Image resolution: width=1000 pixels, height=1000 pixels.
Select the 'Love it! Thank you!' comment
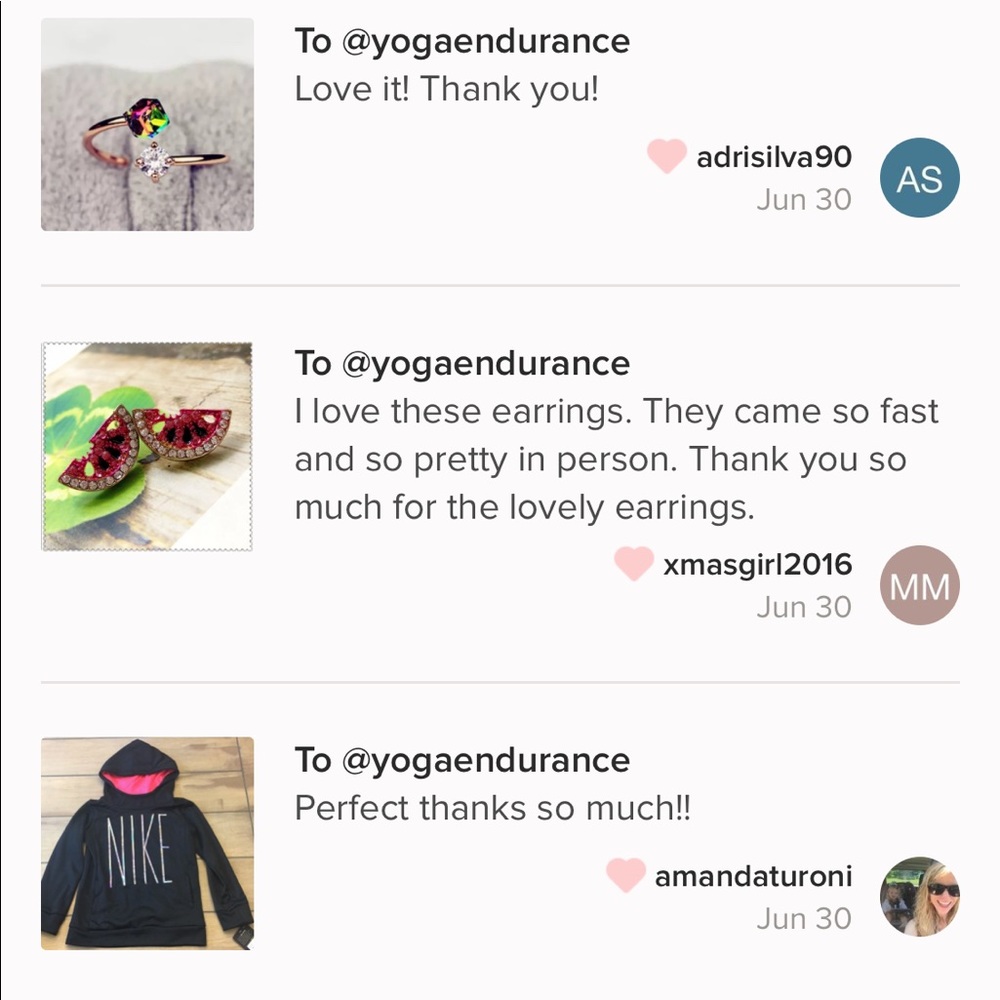[x=446, y=90]
